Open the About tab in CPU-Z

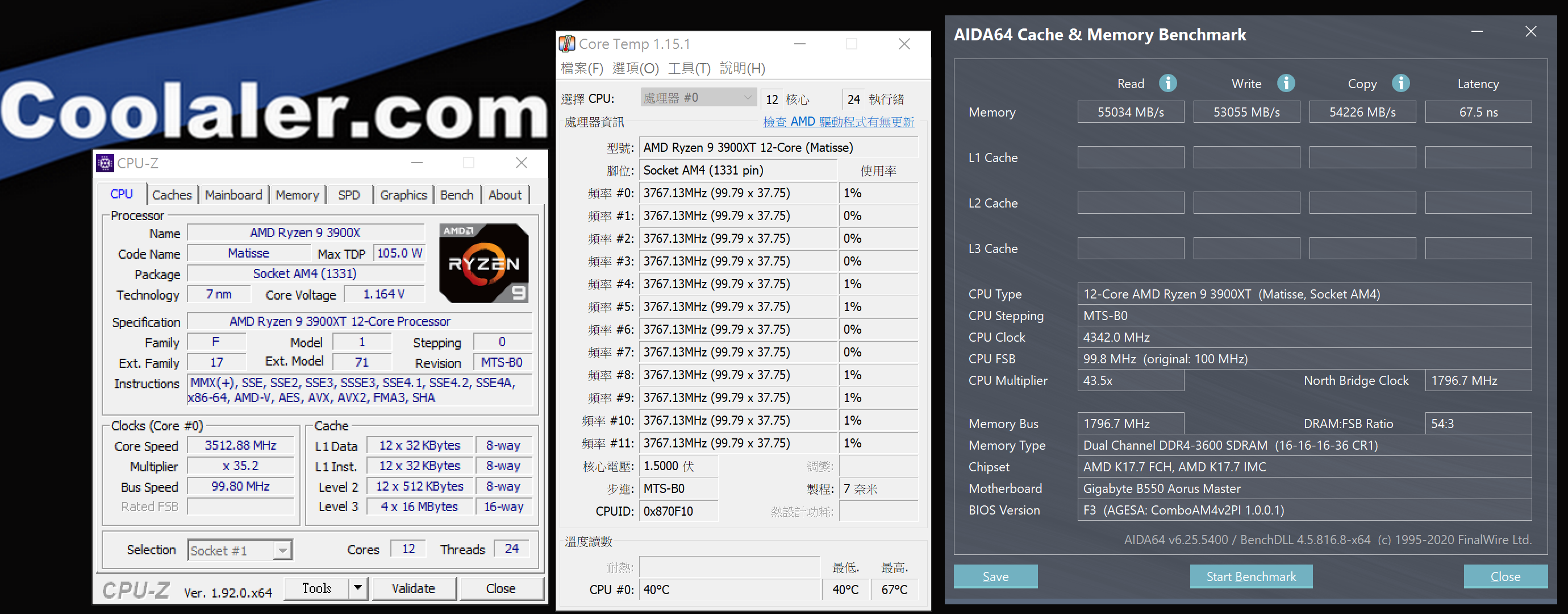505,195
